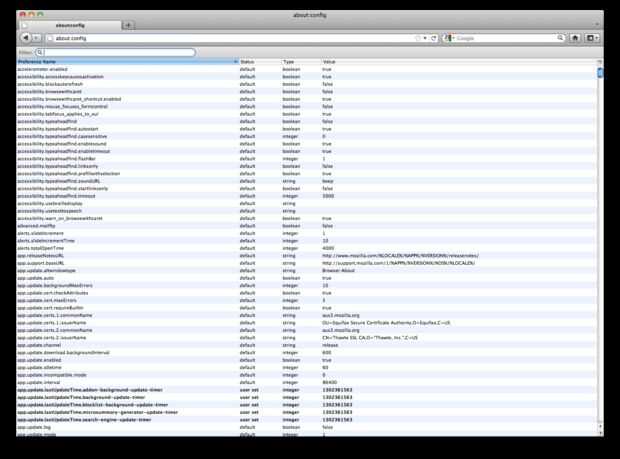Go to the Home page icon

575,38
